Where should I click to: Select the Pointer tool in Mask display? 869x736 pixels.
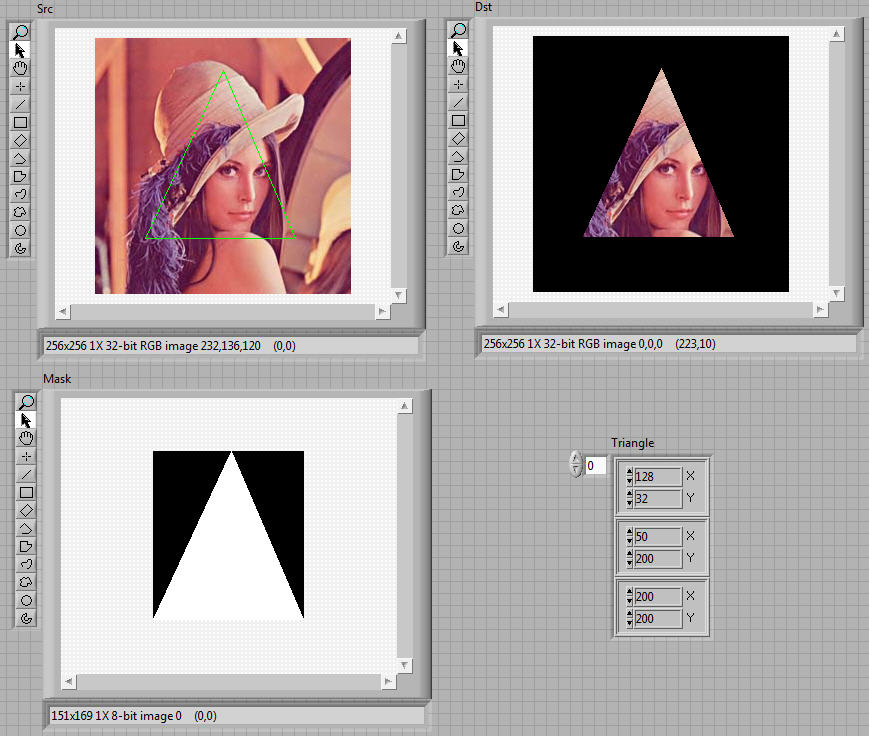click(26, 420)
